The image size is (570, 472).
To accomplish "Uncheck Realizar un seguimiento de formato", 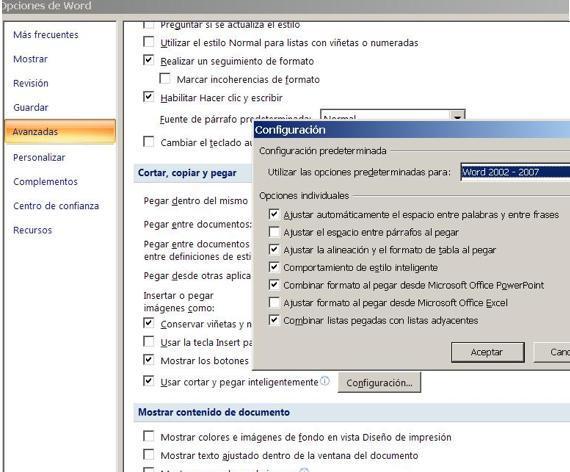I will pyautogui.click(x=148, y=60).
